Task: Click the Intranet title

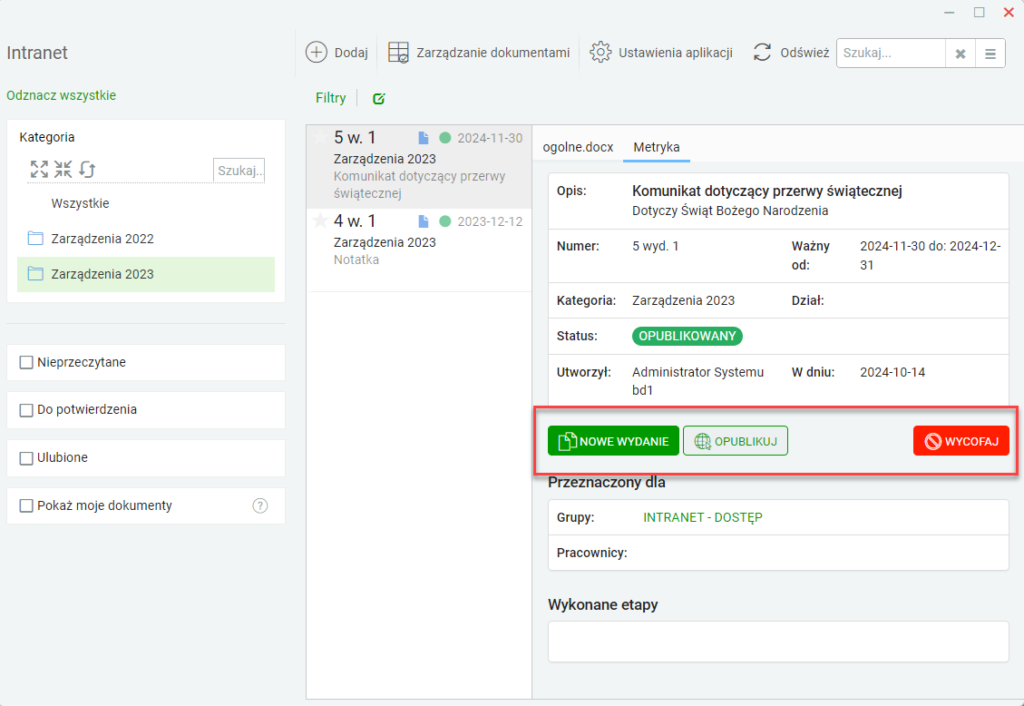Action: point(37,52)
